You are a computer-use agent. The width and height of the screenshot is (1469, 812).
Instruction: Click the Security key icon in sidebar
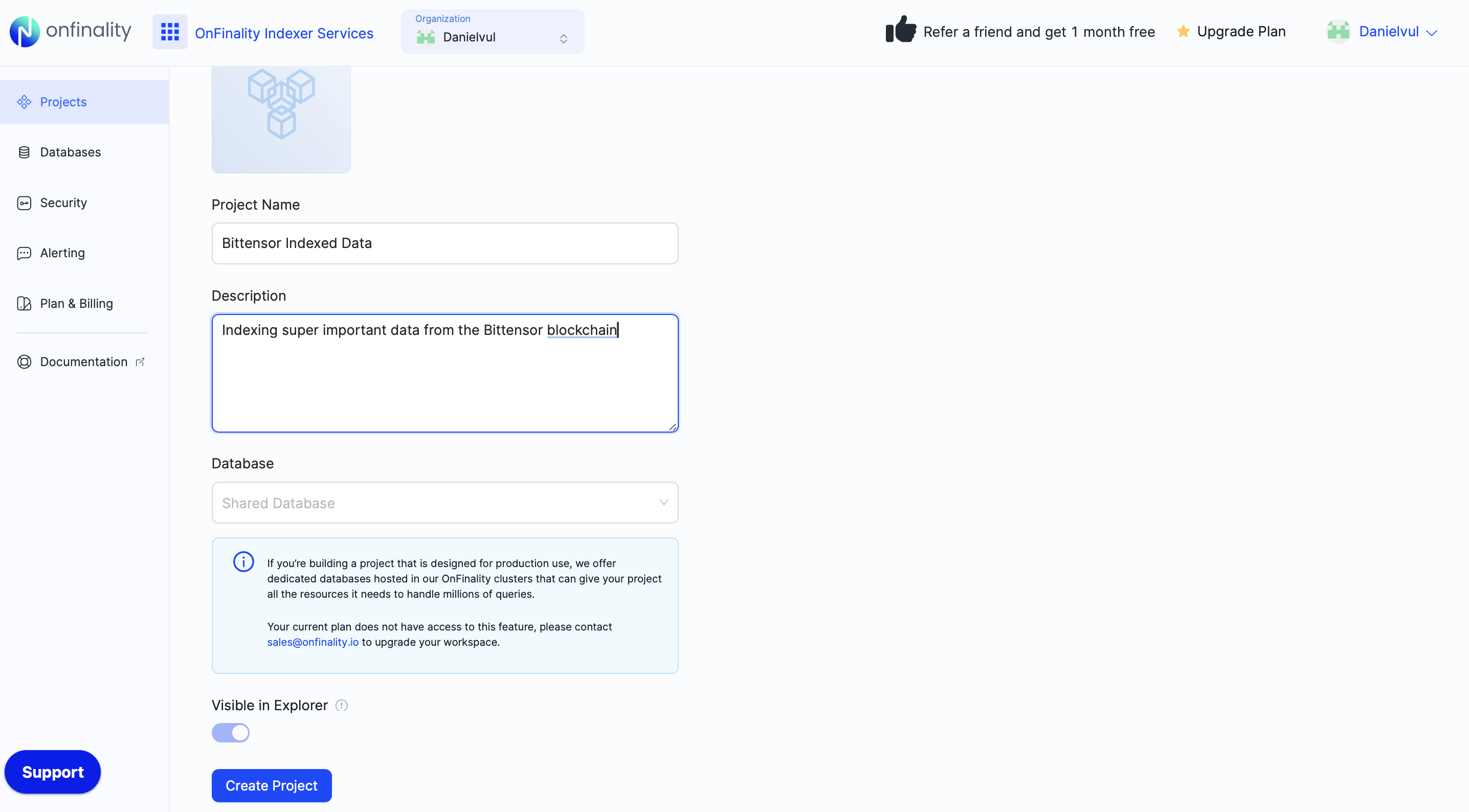click(x=24, y=202)
